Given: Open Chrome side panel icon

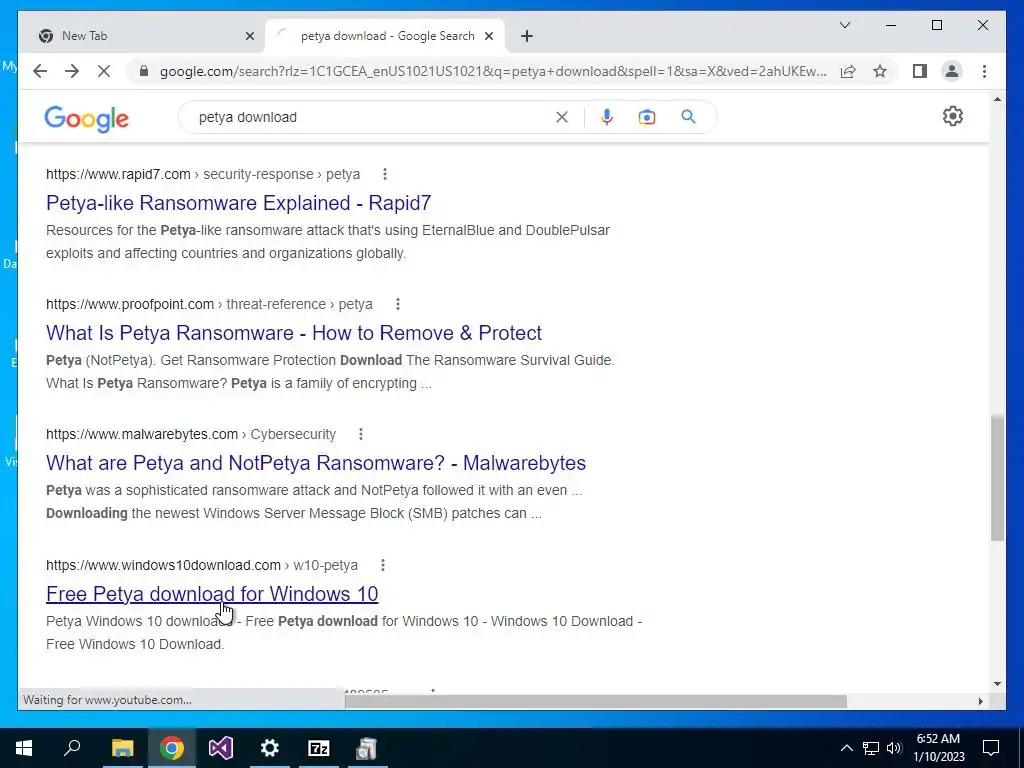Looking at the screenshot, I should point(920,71).
